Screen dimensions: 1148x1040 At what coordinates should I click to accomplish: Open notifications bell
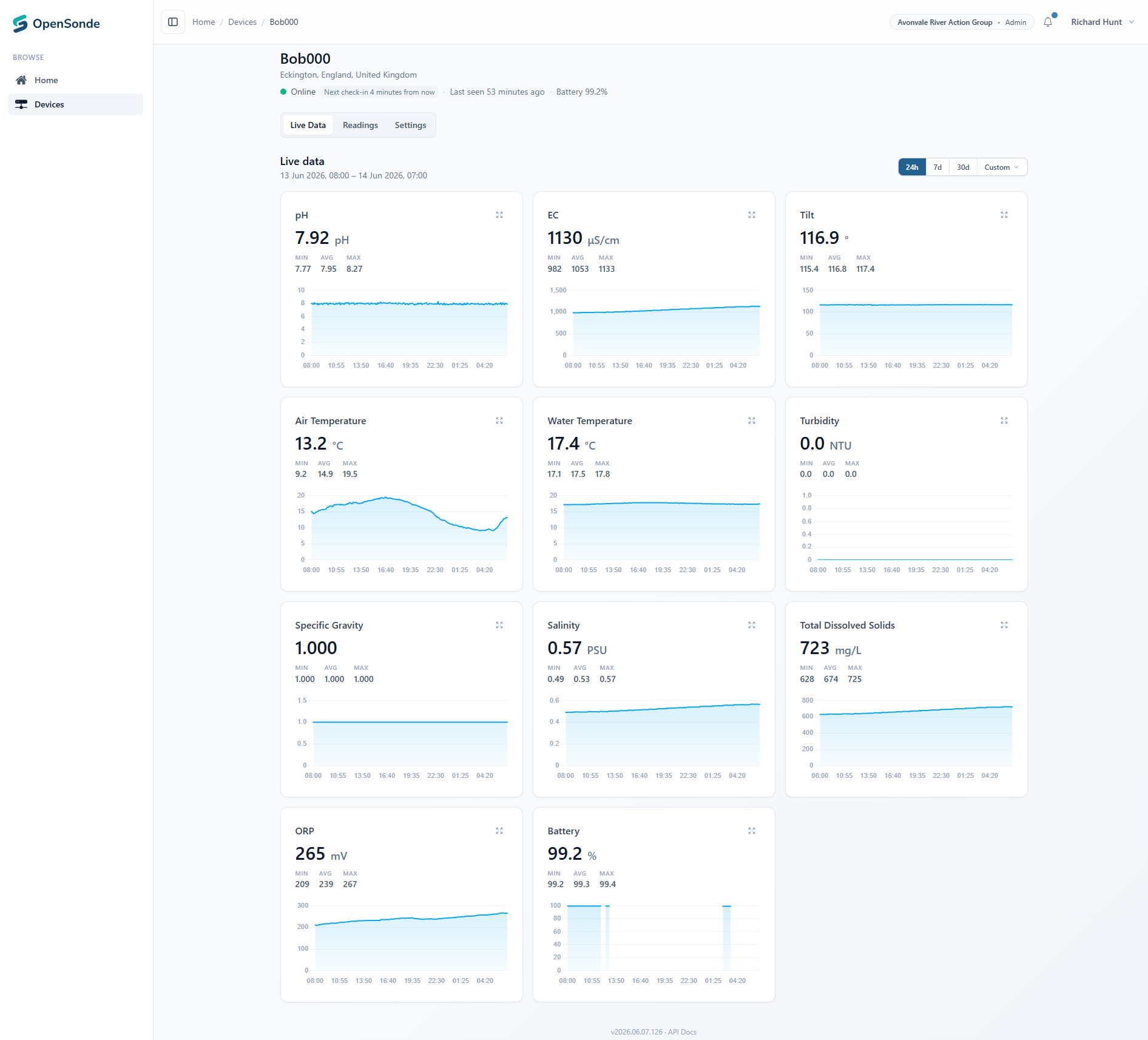[x=1048, y=22]
